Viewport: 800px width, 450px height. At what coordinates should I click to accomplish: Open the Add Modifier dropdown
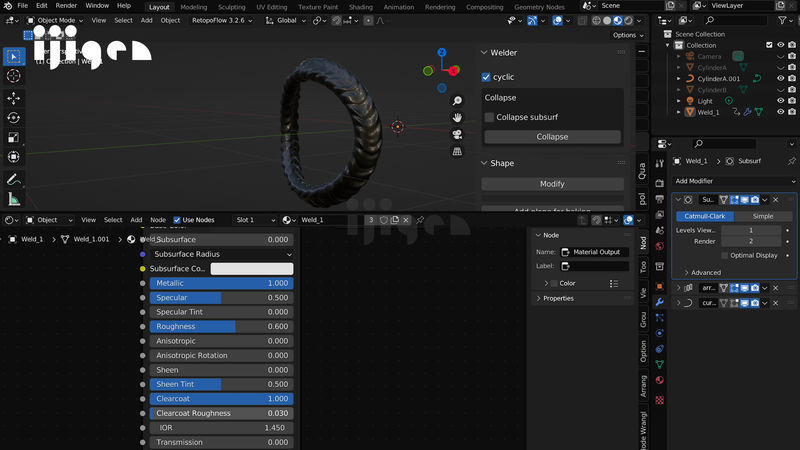click(734, 181)
